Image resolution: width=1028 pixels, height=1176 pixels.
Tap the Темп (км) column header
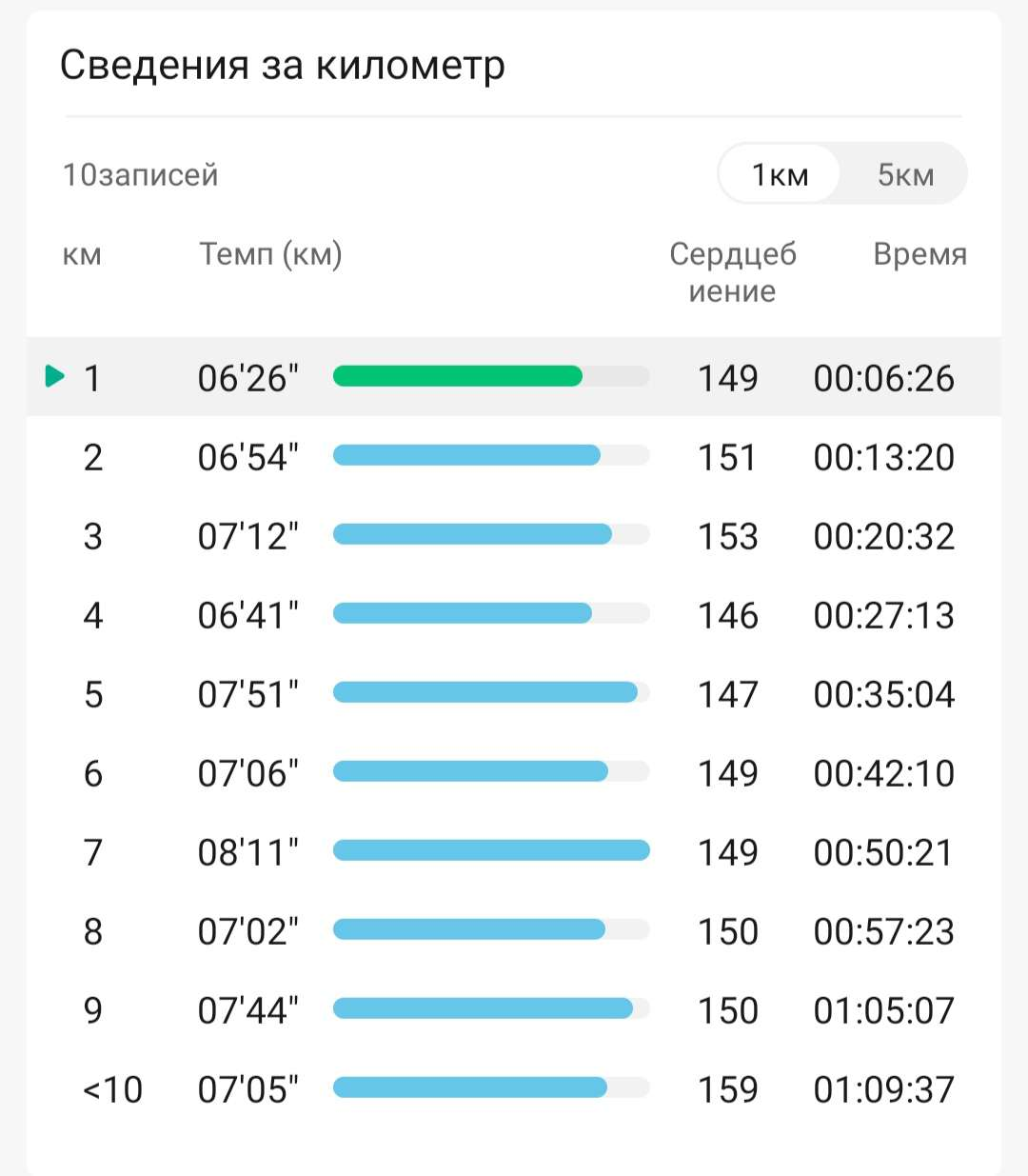coord(270,254)
